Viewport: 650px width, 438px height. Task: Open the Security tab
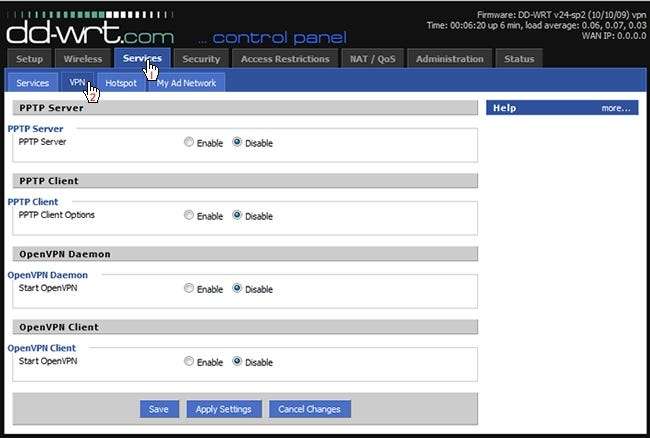tap(201, 59)
